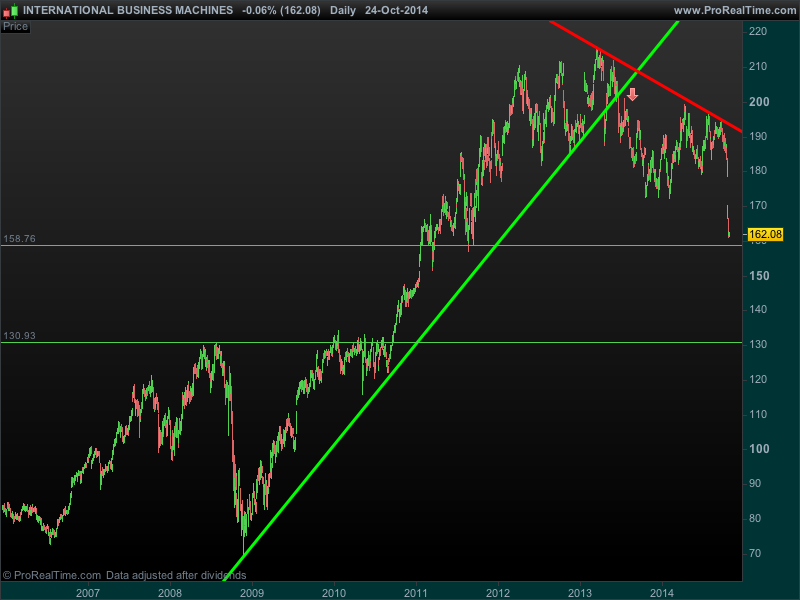Viewport: 800px width, 600px height.
Task: Click the 110 price axis label
Action: 758,414
